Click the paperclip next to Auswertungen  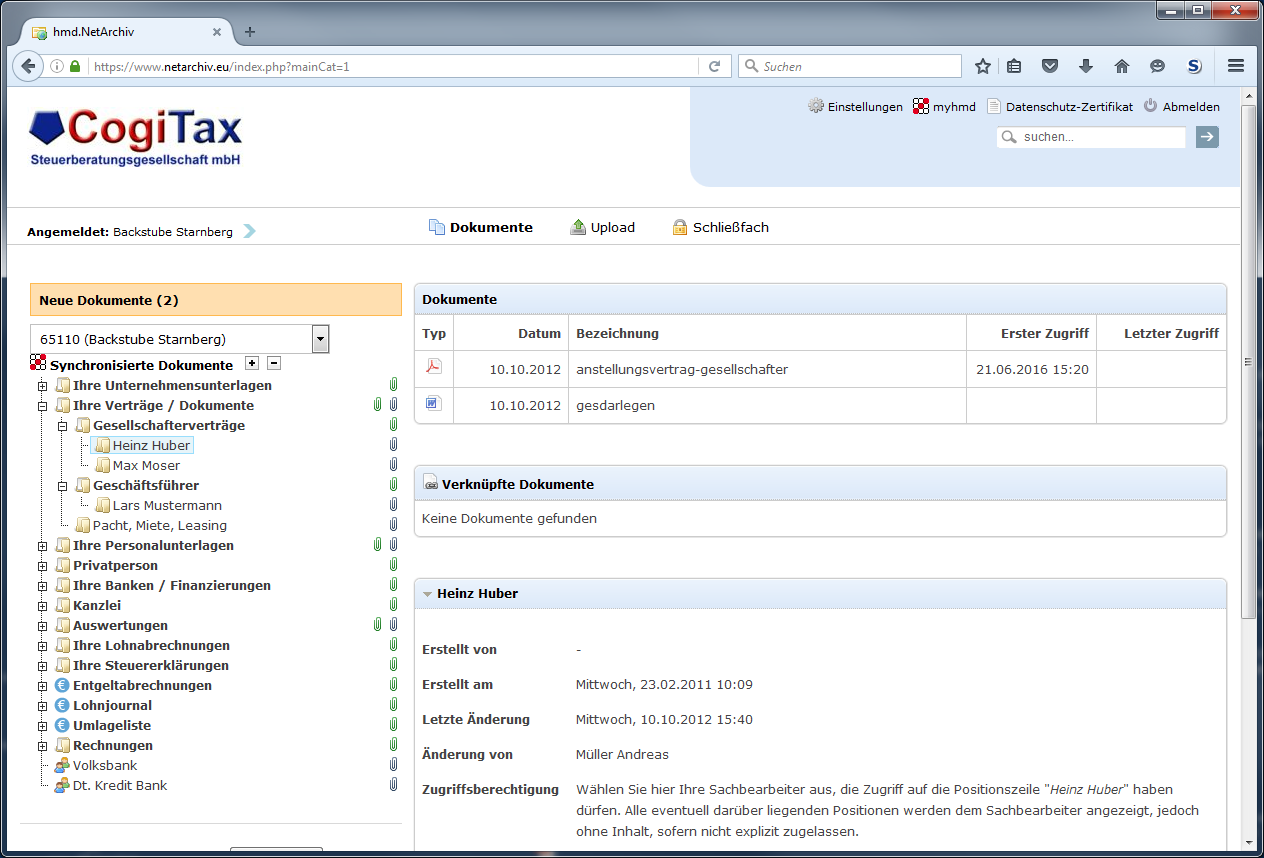(x=377, y=625)
